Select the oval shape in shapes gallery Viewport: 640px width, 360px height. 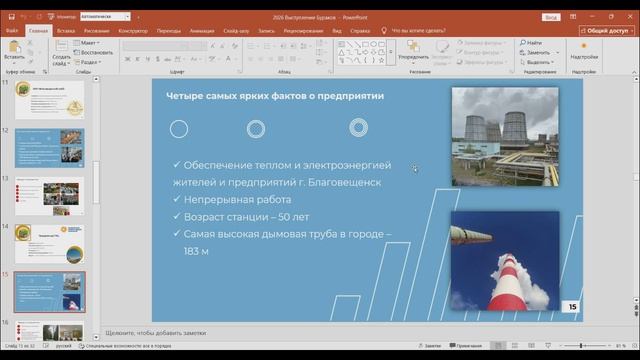click(x=373, y=44)
